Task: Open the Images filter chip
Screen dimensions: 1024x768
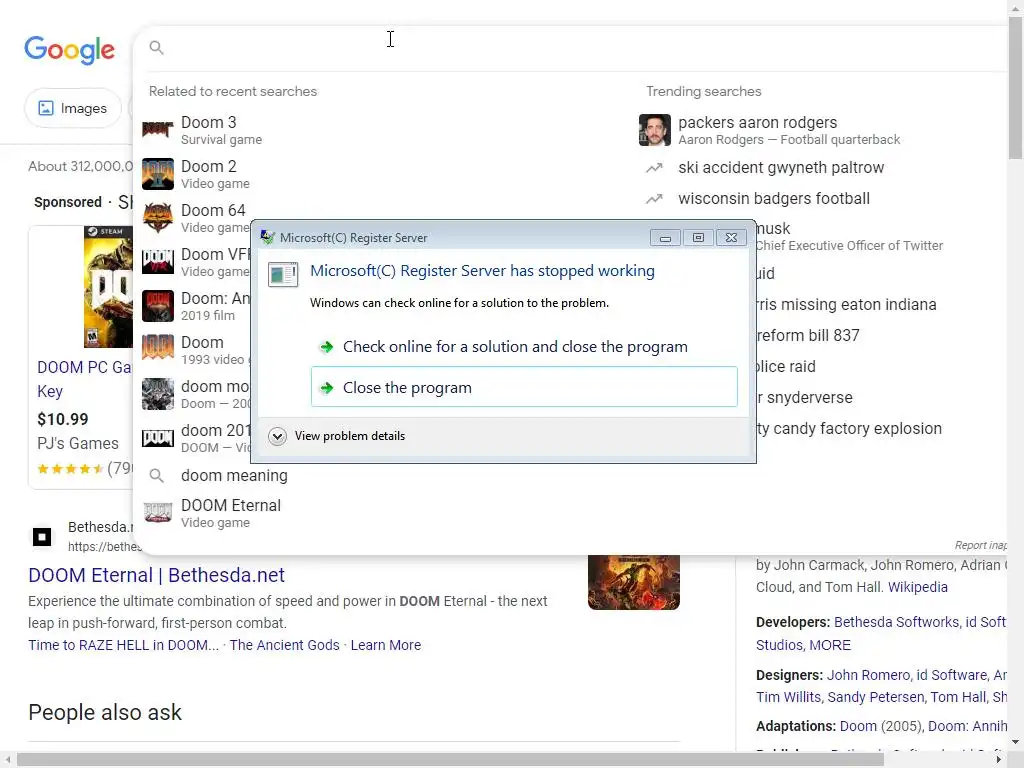Action: (x=72, y=108)
